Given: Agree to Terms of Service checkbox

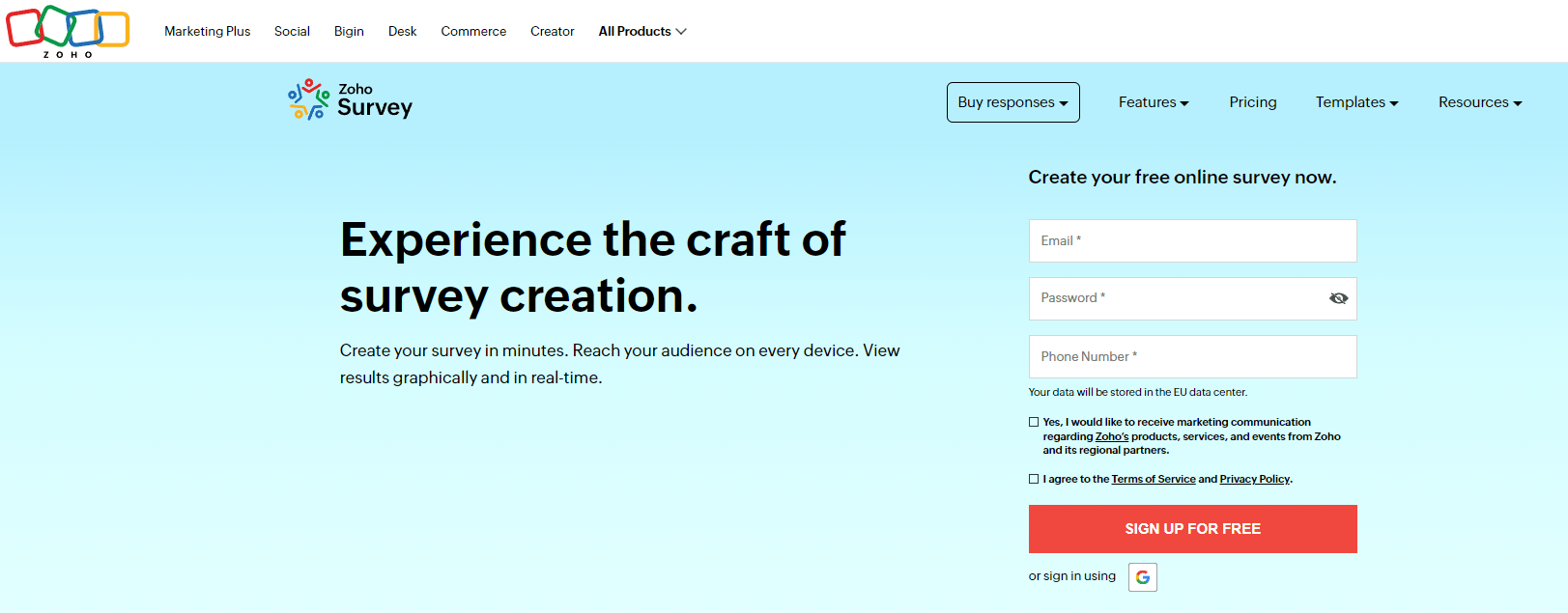Looking at the screenshot, I should tap(1034, 479).
